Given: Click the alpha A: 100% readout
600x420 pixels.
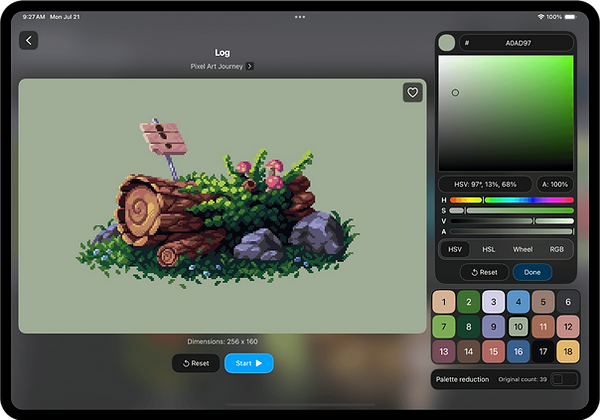Looking at the screenshot, I should click(x=555, y=184).
